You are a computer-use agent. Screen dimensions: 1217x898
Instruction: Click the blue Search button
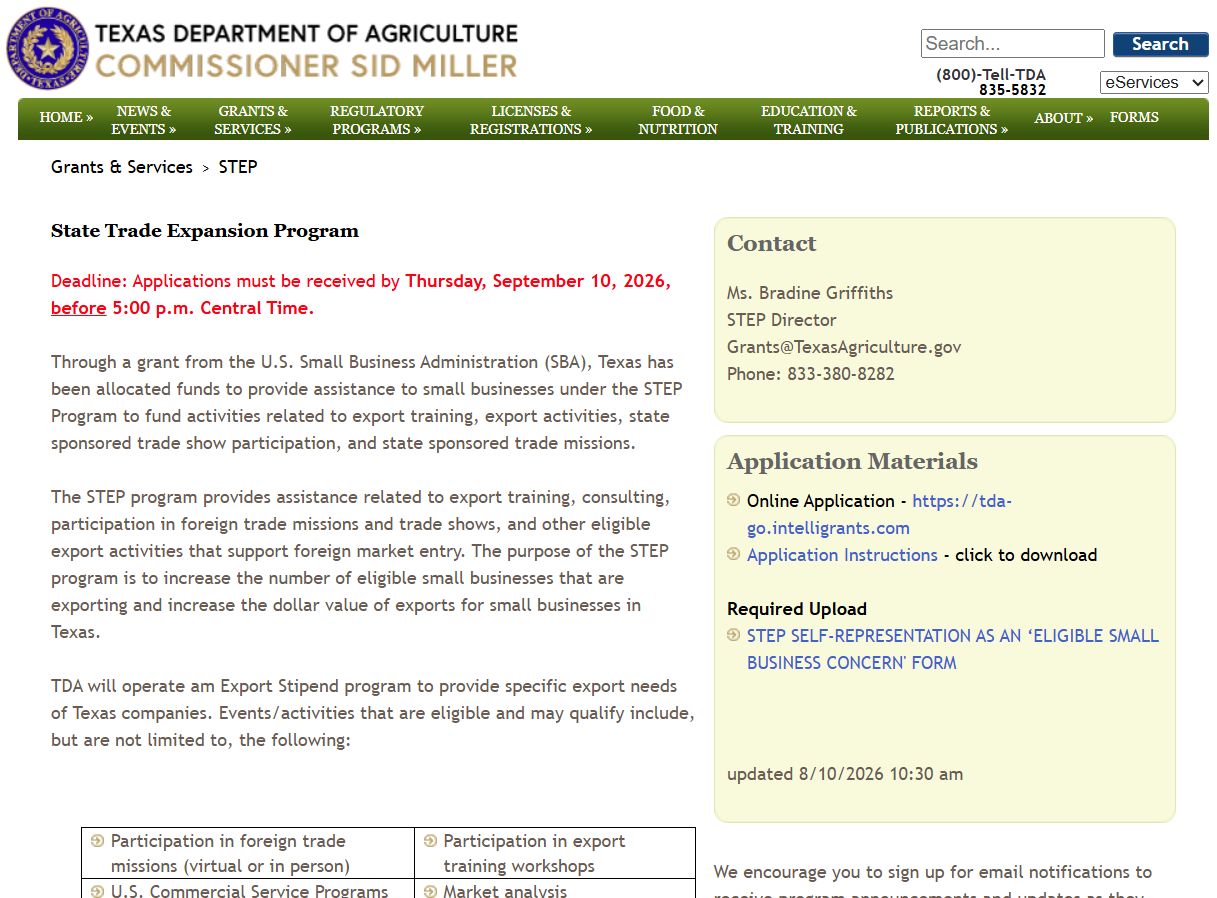[x=1160, y=44]
